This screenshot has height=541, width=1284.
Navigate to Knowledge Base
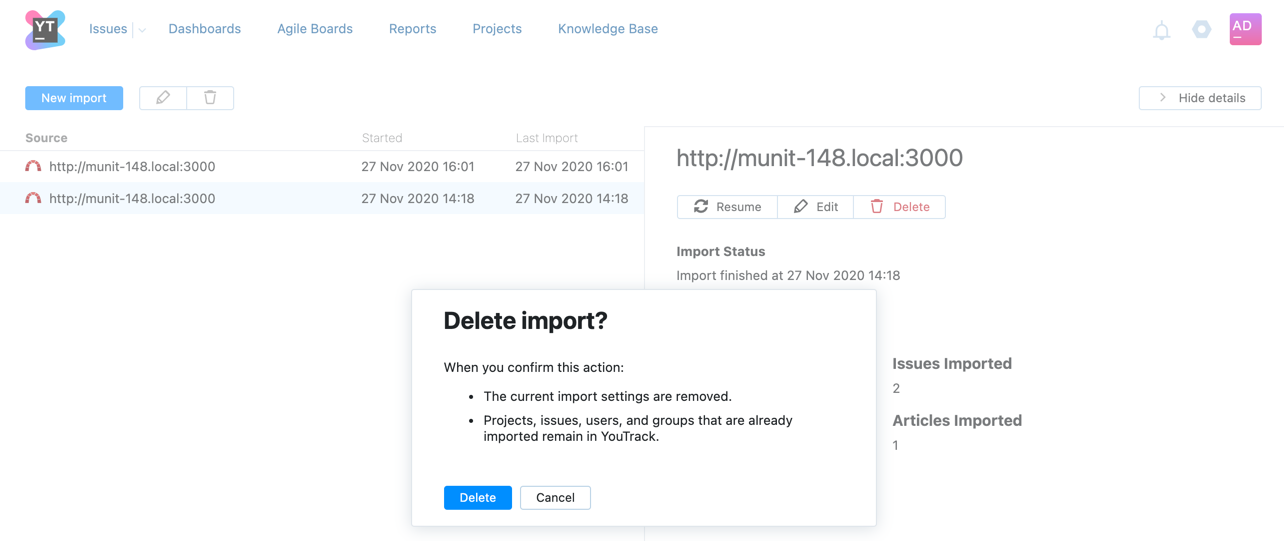(607, 29)
